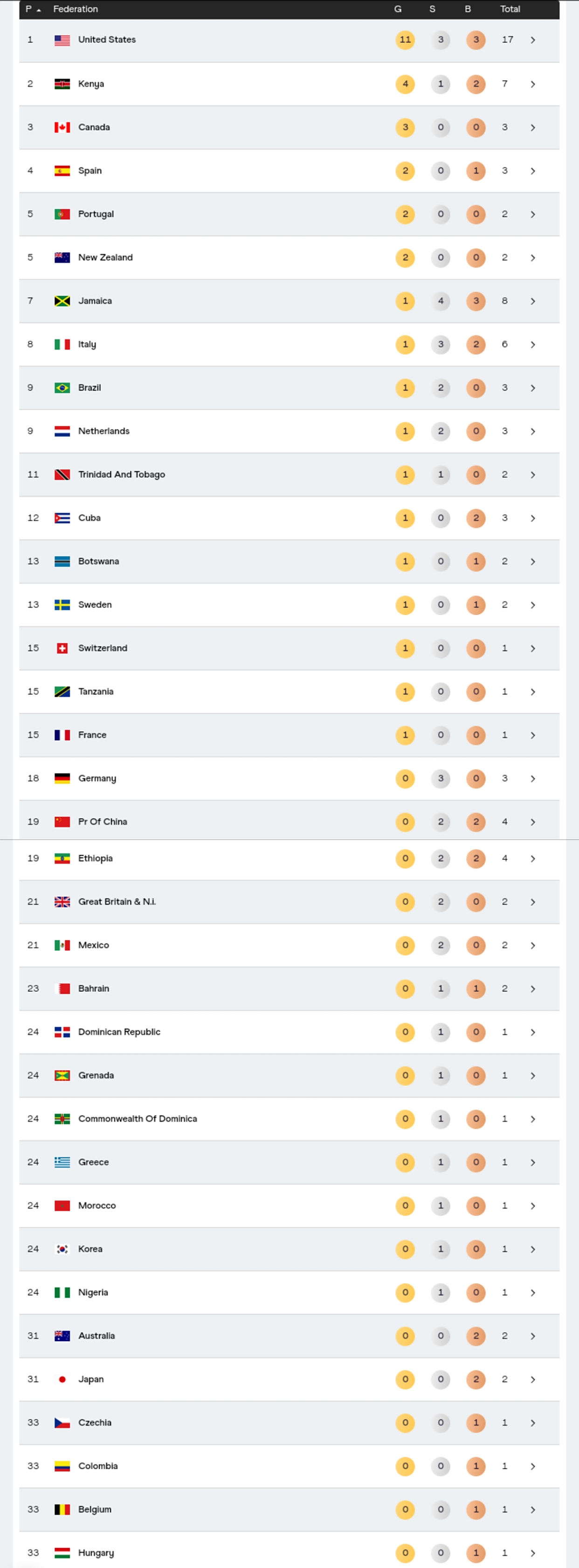579x1568 pixels.
Task: Expand the Canada row chevron
Action: 533,128
